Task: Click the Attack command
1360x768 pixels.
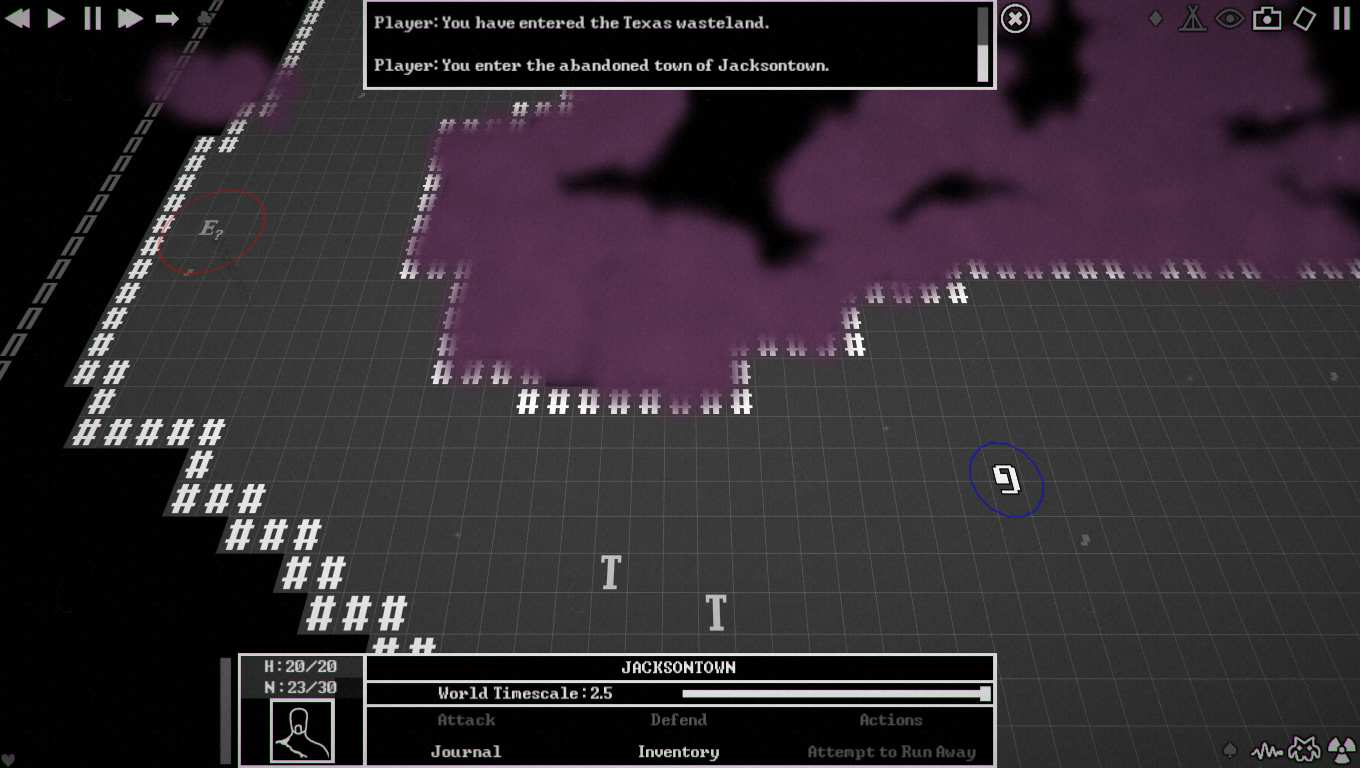Action: tap(466, 720)
